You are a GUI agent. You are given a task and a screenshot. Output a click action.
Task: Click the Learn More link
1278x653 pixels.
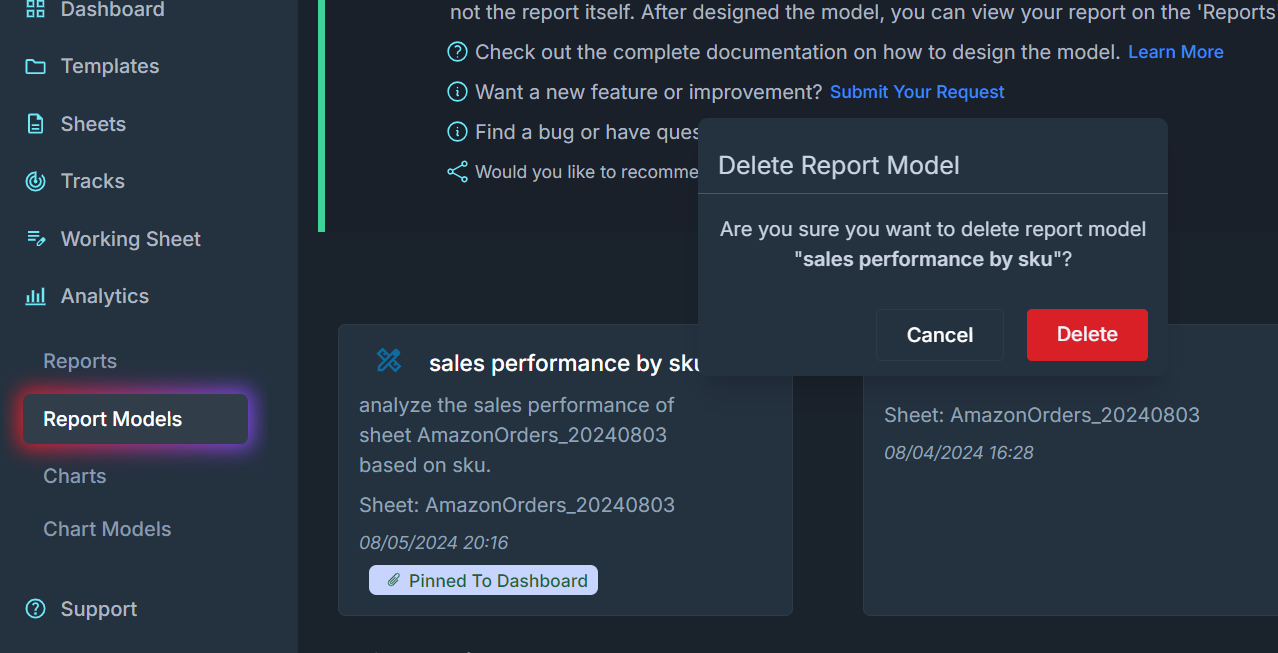tap(1176, 52)
